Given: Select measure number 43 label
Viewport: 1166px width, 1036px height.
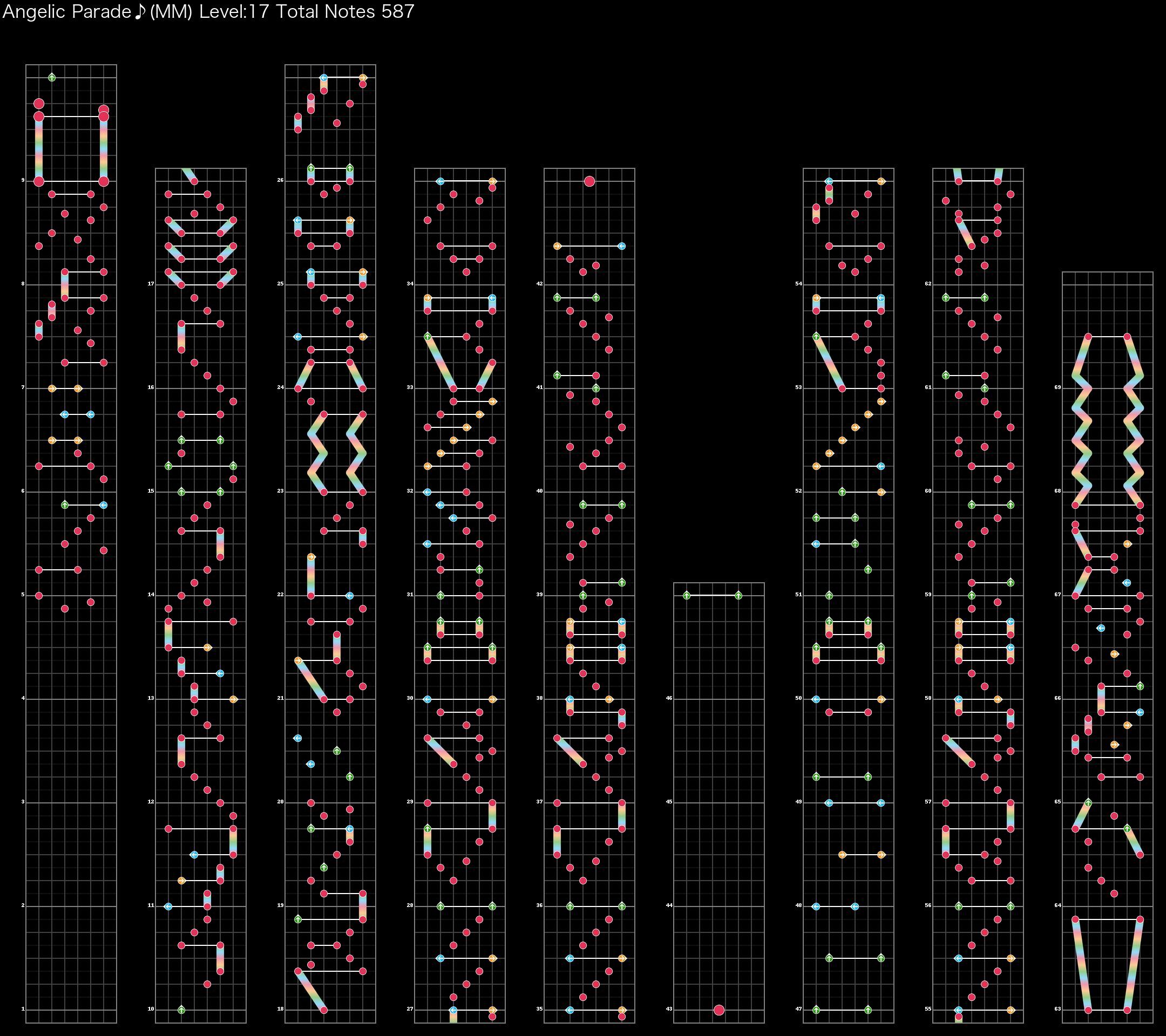Looking at the screenshot, I should tap(669, 1008).
